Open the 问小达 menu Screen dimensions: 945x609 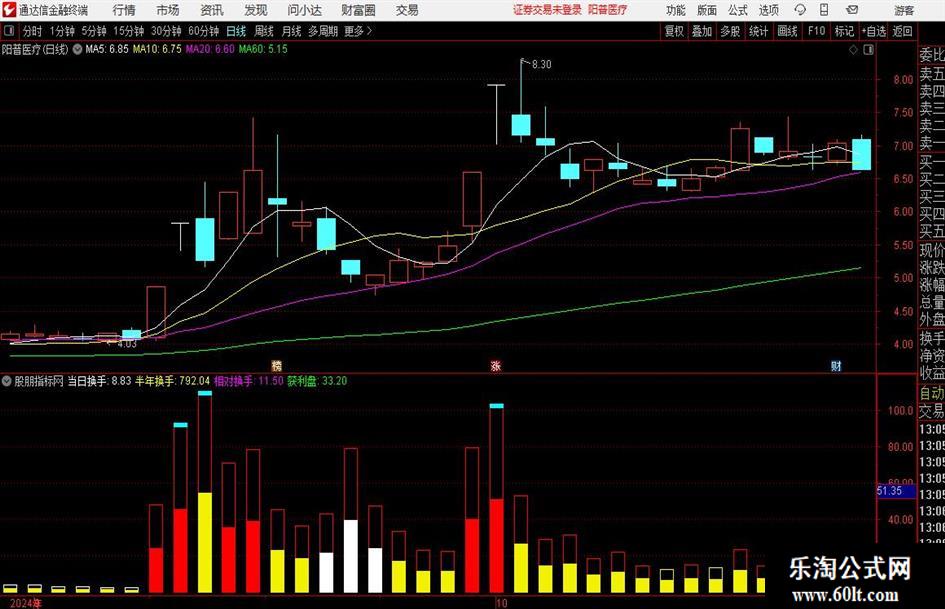coord(304,10)
